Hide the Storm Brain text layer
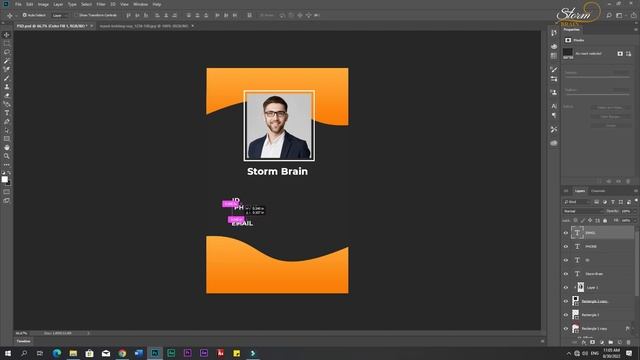The image size is (640, 360). tap(566, 274)
